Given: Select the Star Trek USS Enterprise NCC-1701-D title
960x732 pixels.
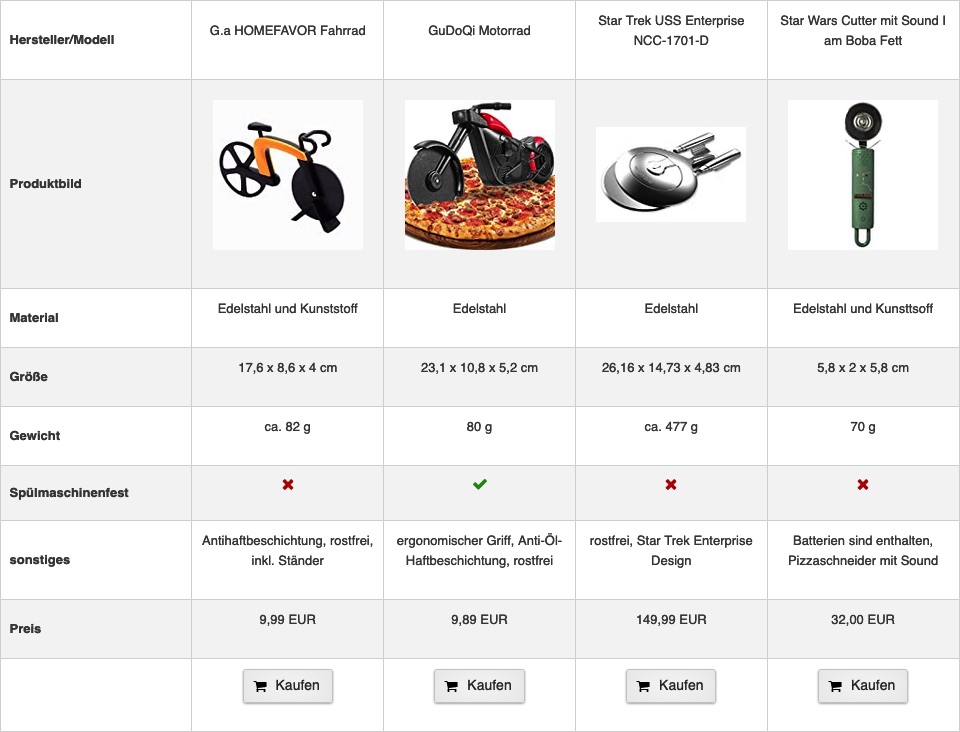Looking at the screenshot, I should coord(671,31).
